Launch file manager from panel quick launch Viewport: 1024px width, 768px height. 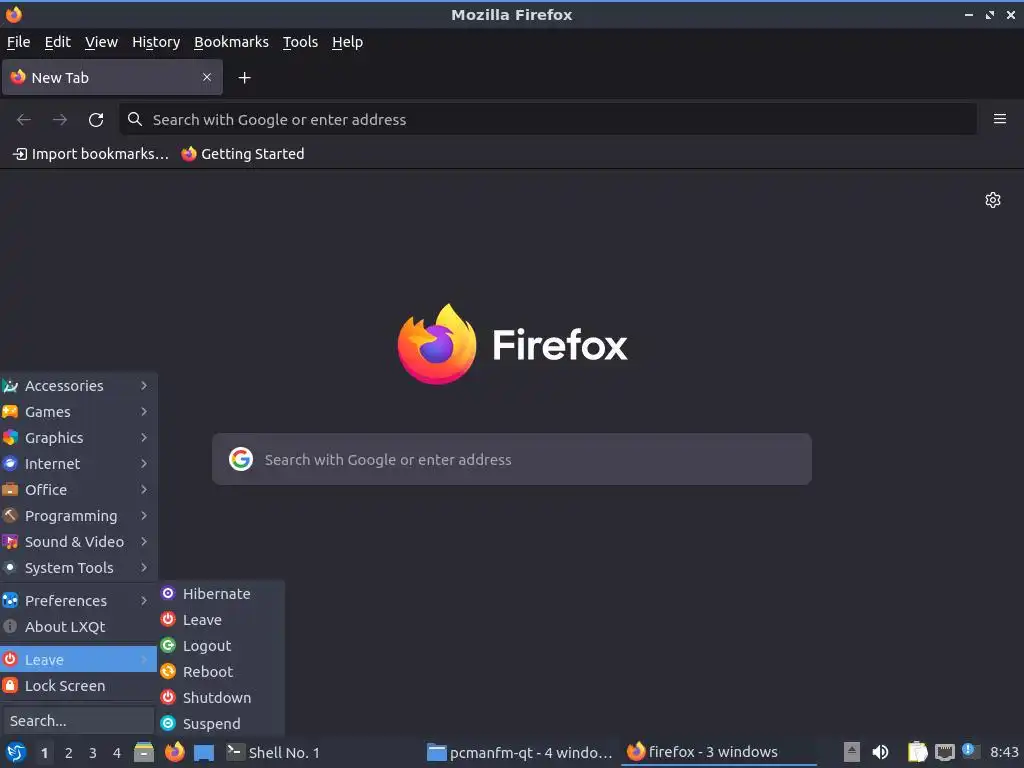pyautogui.click(x=144, y=752)
